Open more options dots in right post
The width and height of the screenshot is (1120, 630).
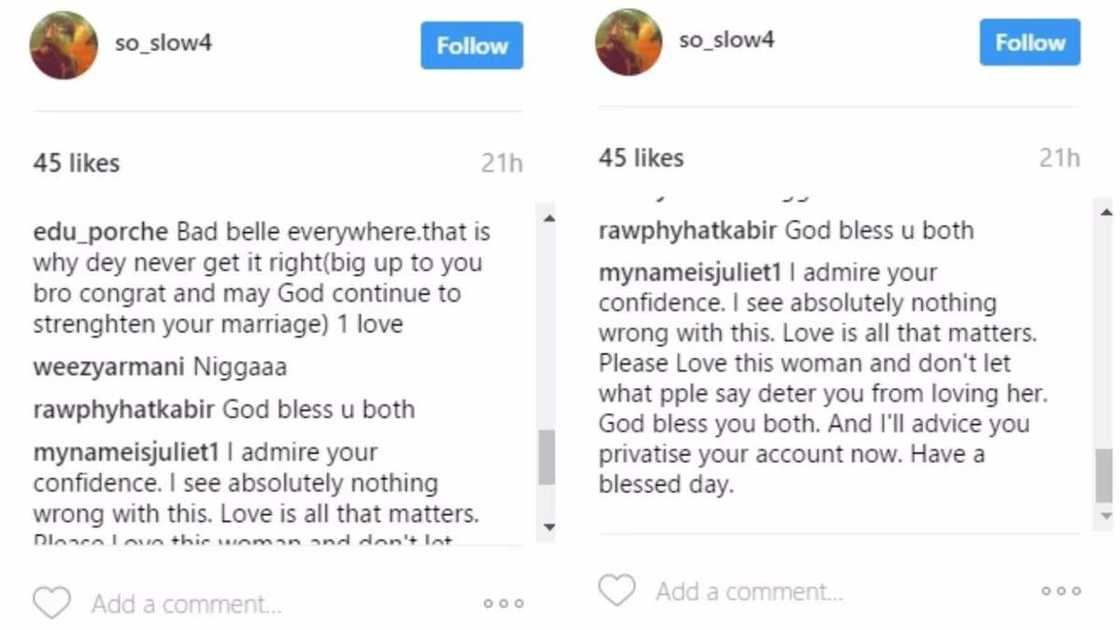tap(1061, 591)
